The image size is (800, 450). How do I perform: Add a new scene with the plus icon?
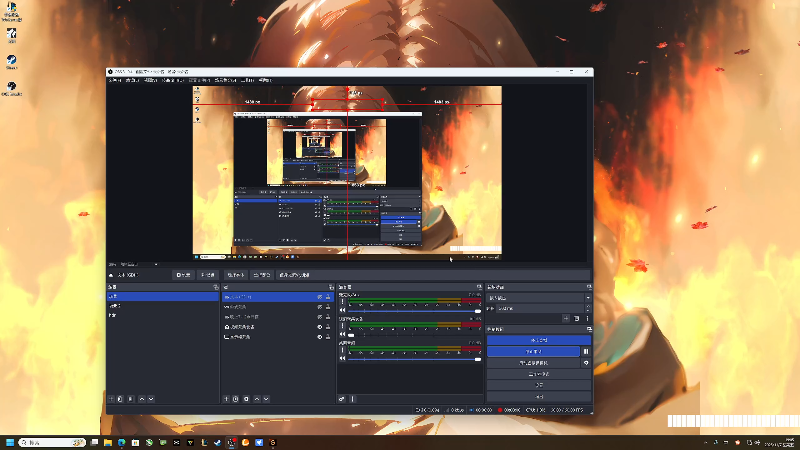[111, 399]
